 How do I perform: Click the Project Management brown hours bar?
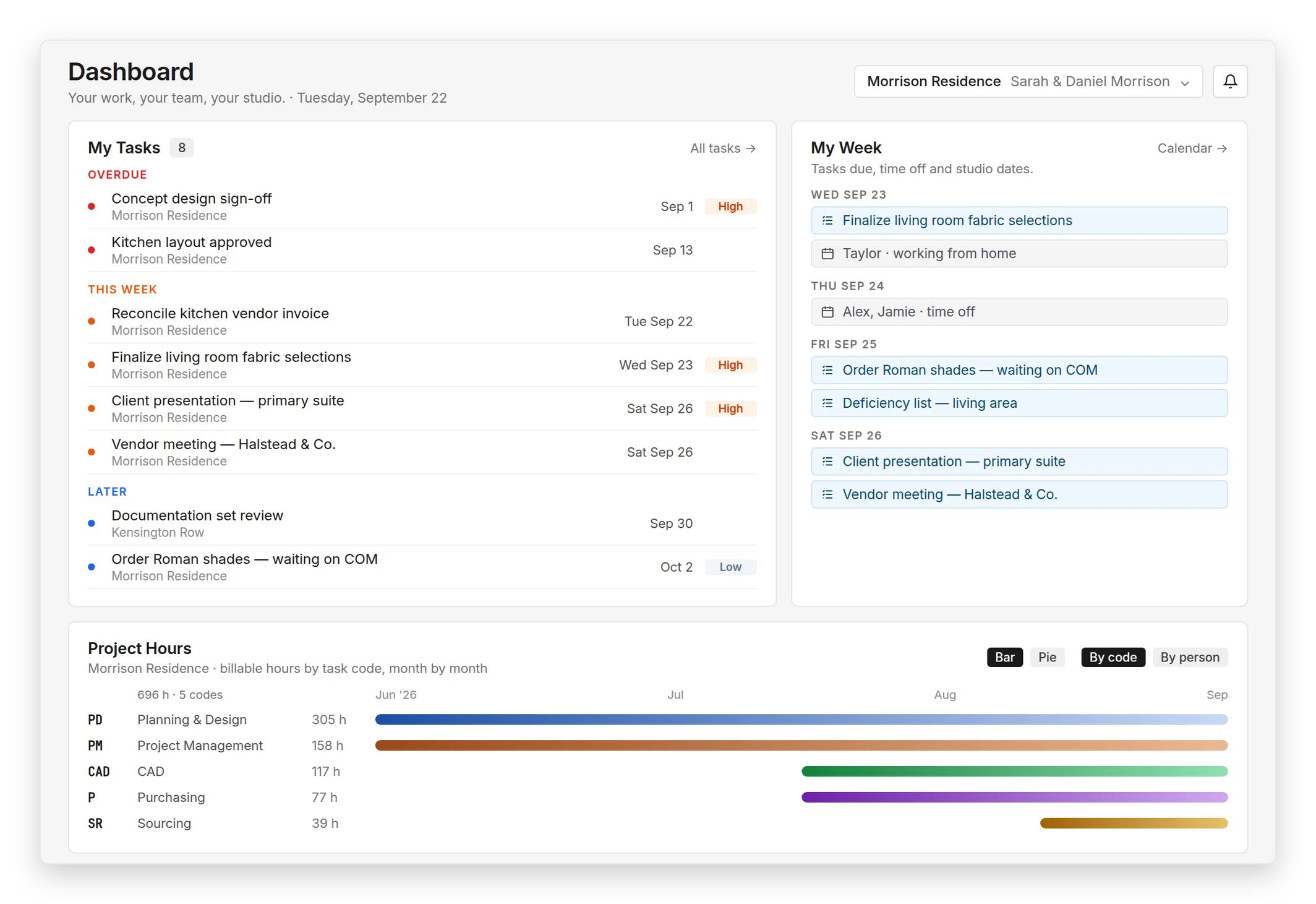pyautogui.click(x=801, y=746)
